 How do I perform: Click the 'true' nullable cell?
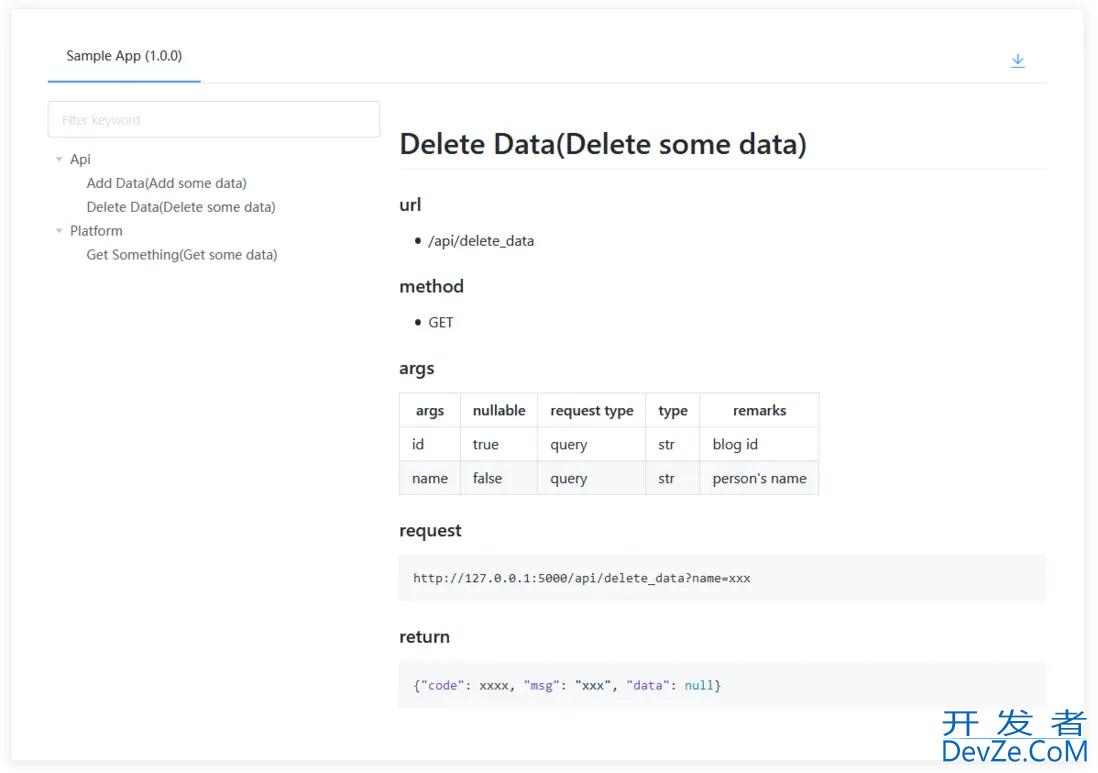[499, 445]
